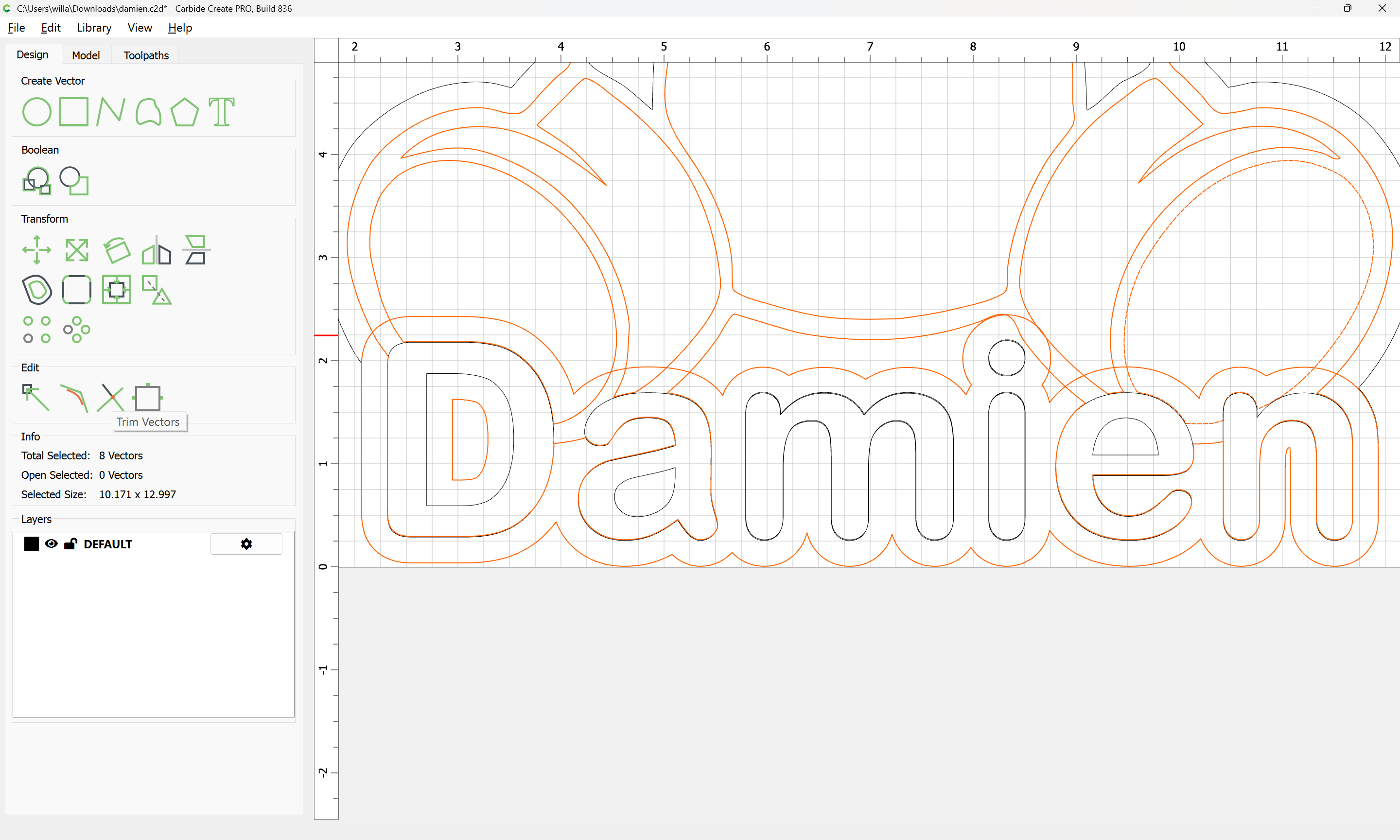This screenshot has width=1400, height=840.
Task: Open DEFAULT layer gear settings
Action: (x=246, y=544)
